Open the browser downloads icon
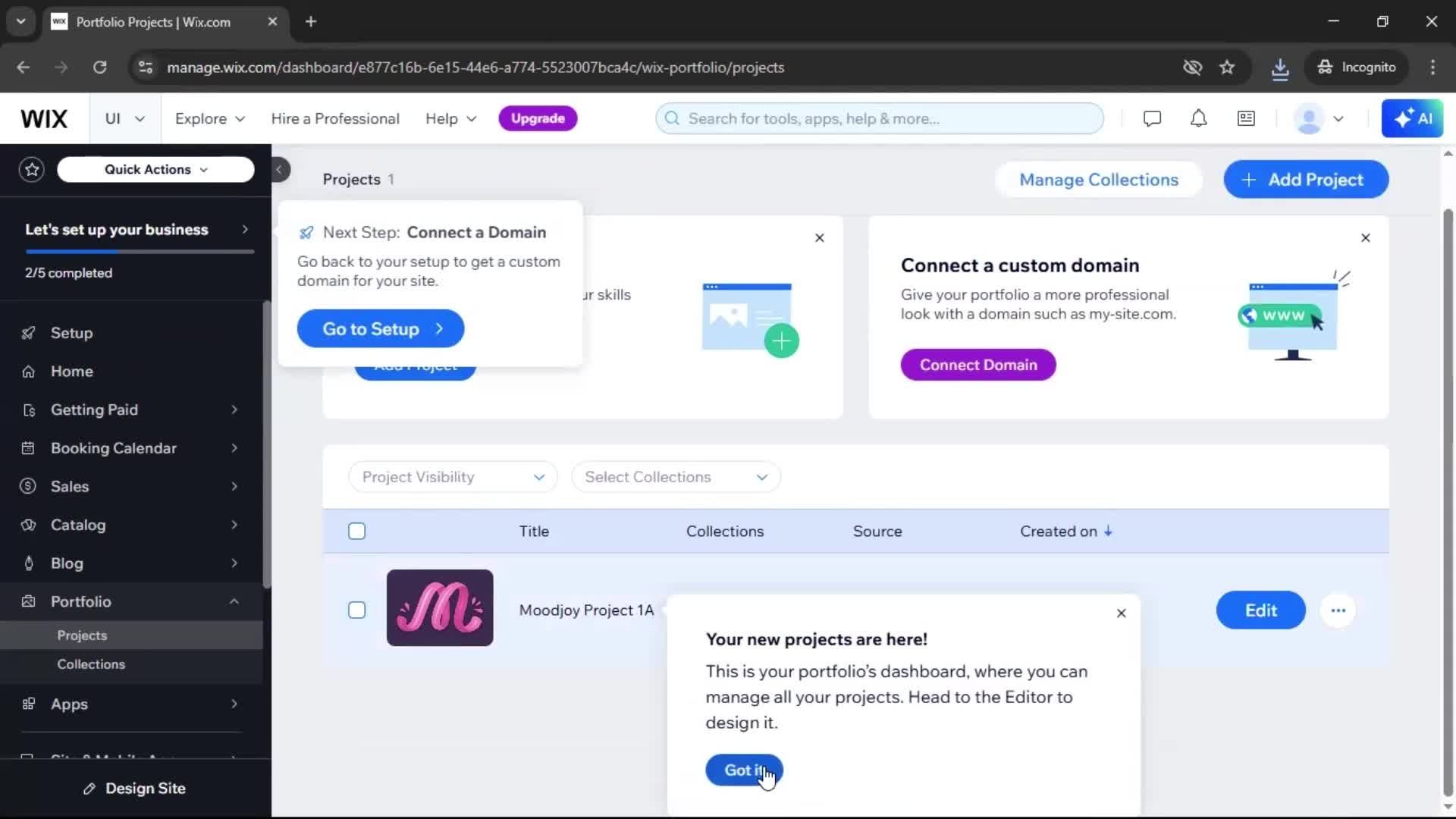The height and width of the screenshot is (819, 1456). 1280,68
